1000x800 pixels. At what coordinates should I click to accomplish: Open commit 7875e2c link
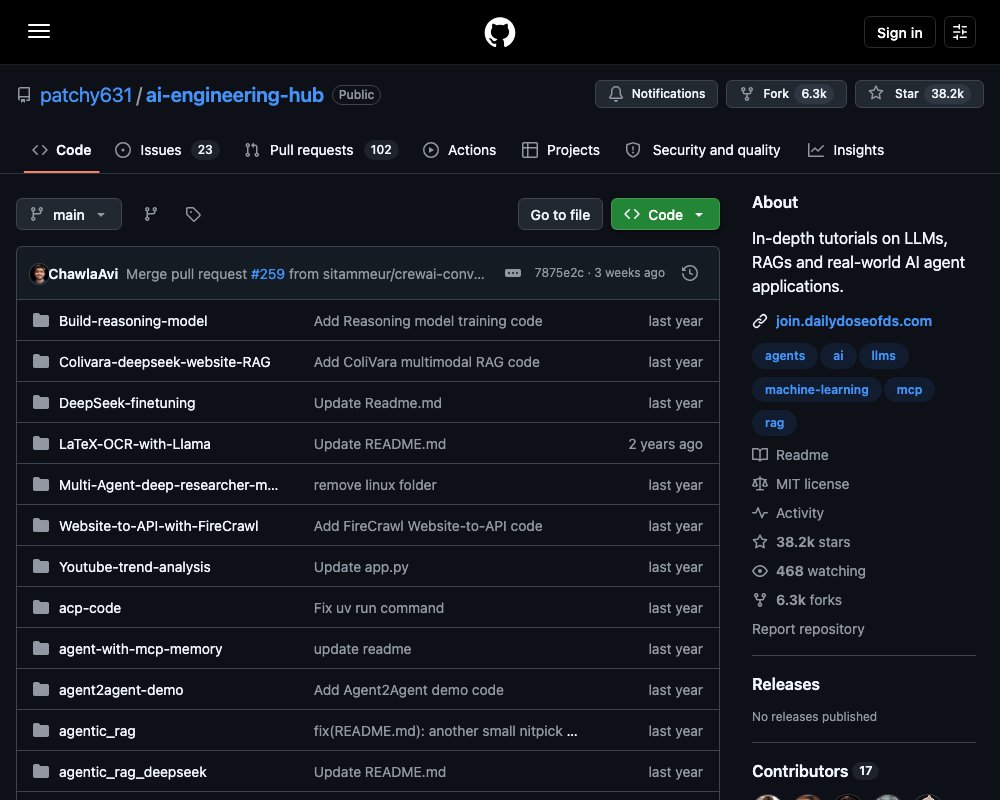click(x=559, y=273)
